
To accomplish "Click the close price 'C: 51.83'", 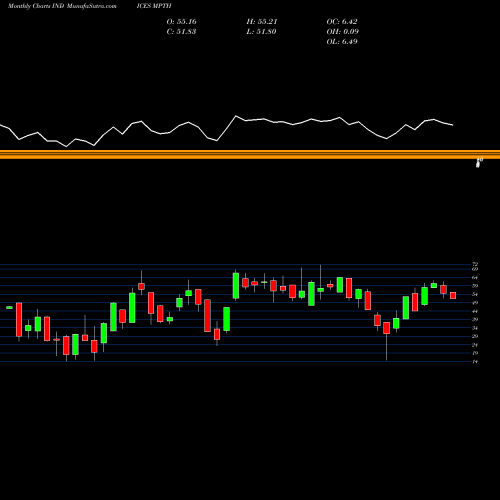I will pos(181,32).
